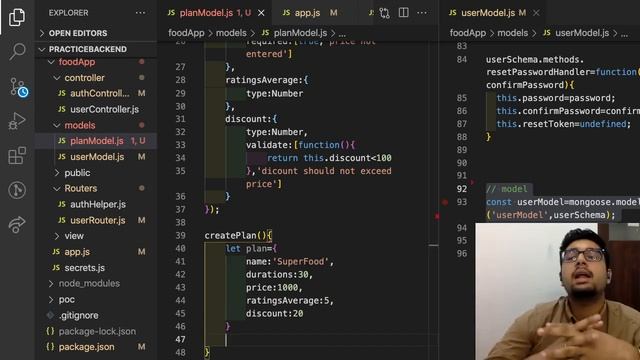Click the name:'SuperFood' code line

click(x=289, y=262)
